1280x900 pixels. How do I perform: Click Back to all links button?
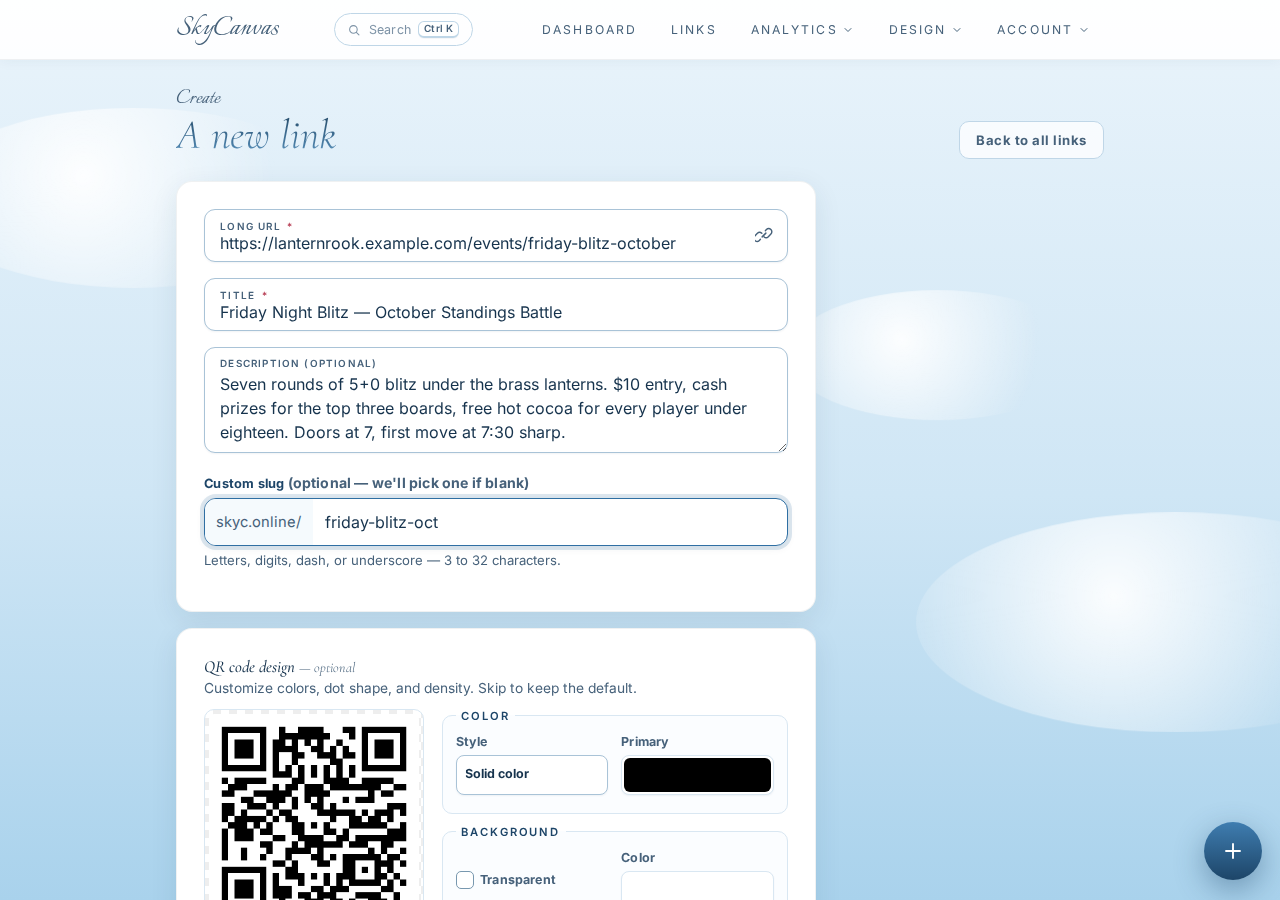[1031, 140]
